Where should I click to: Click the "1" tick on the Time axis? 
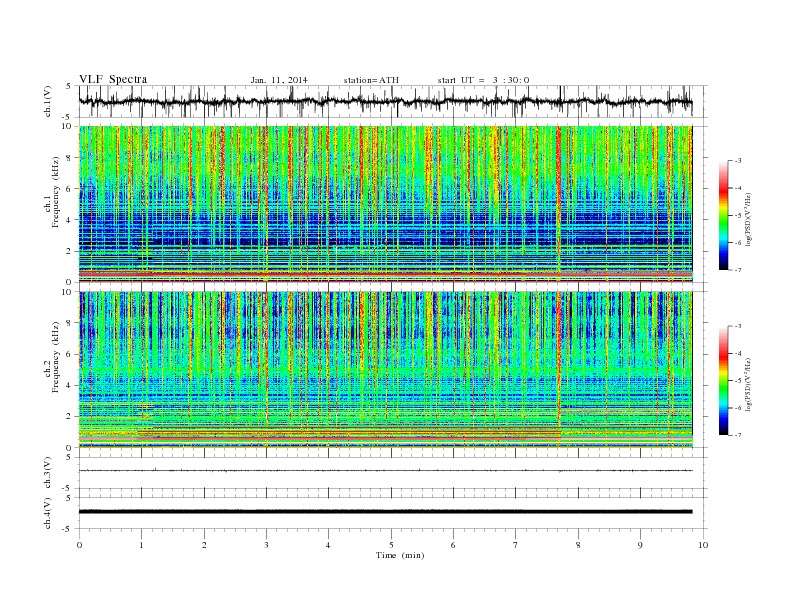141,545
